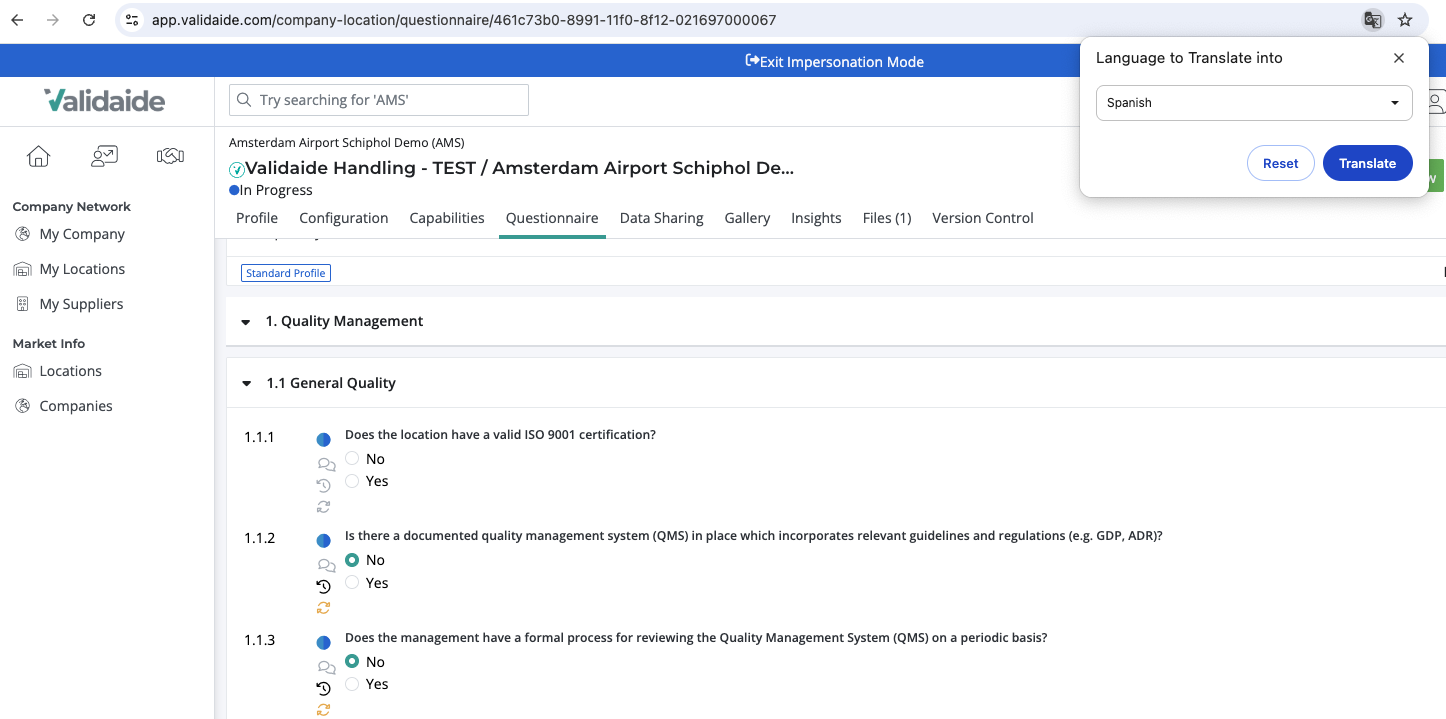Click the blue status dot for question 1.1.3
The width and height of the screenshot is (1446, 719).
(x=323, y=642)
